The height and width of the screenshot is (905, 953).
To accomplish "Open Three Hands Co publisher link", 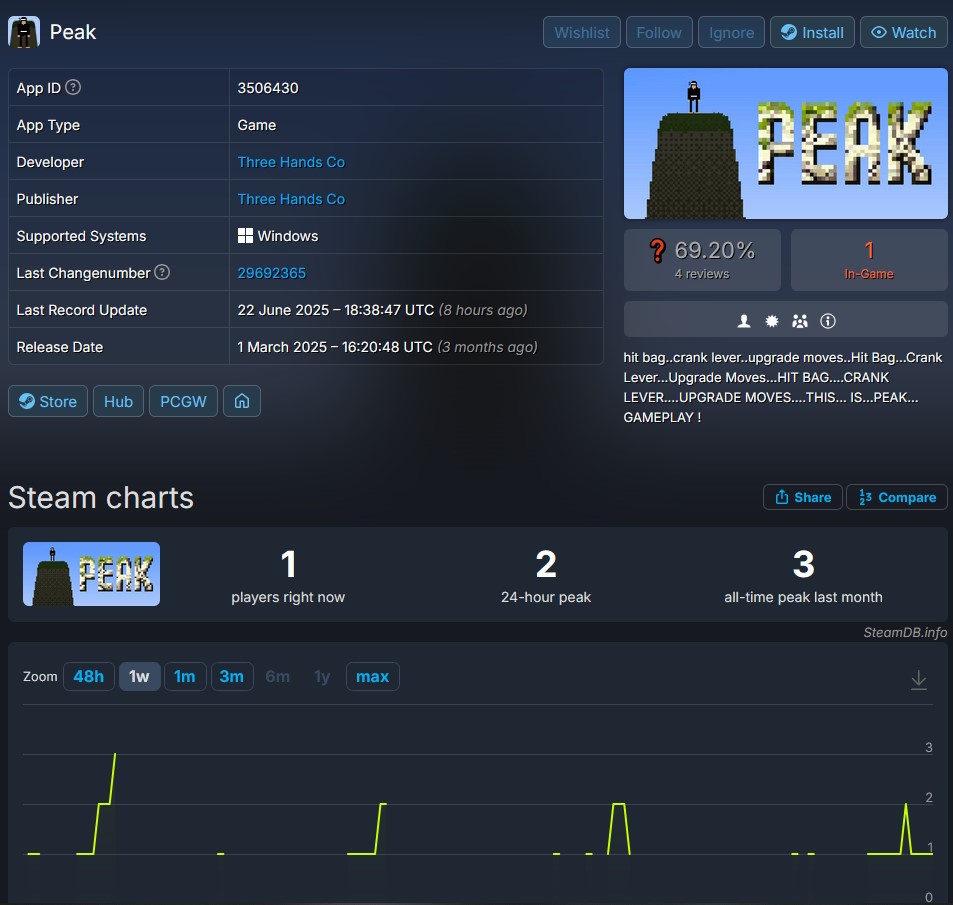I will point(291,199).
